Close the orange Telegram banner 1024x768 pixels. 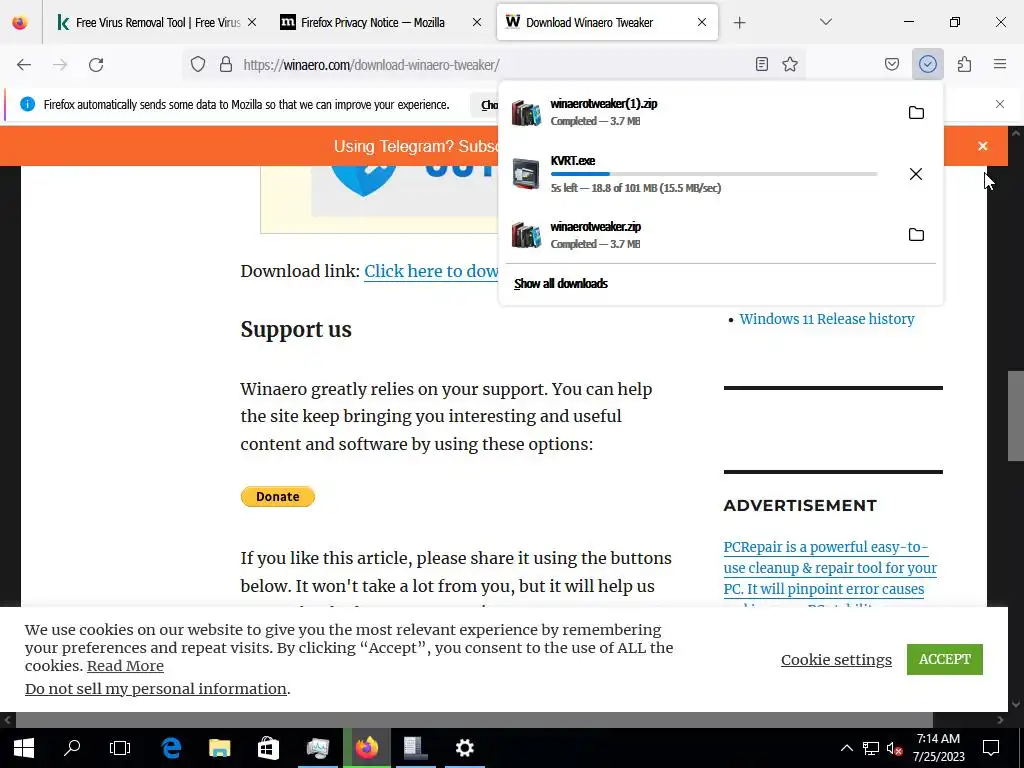[983, 146]
